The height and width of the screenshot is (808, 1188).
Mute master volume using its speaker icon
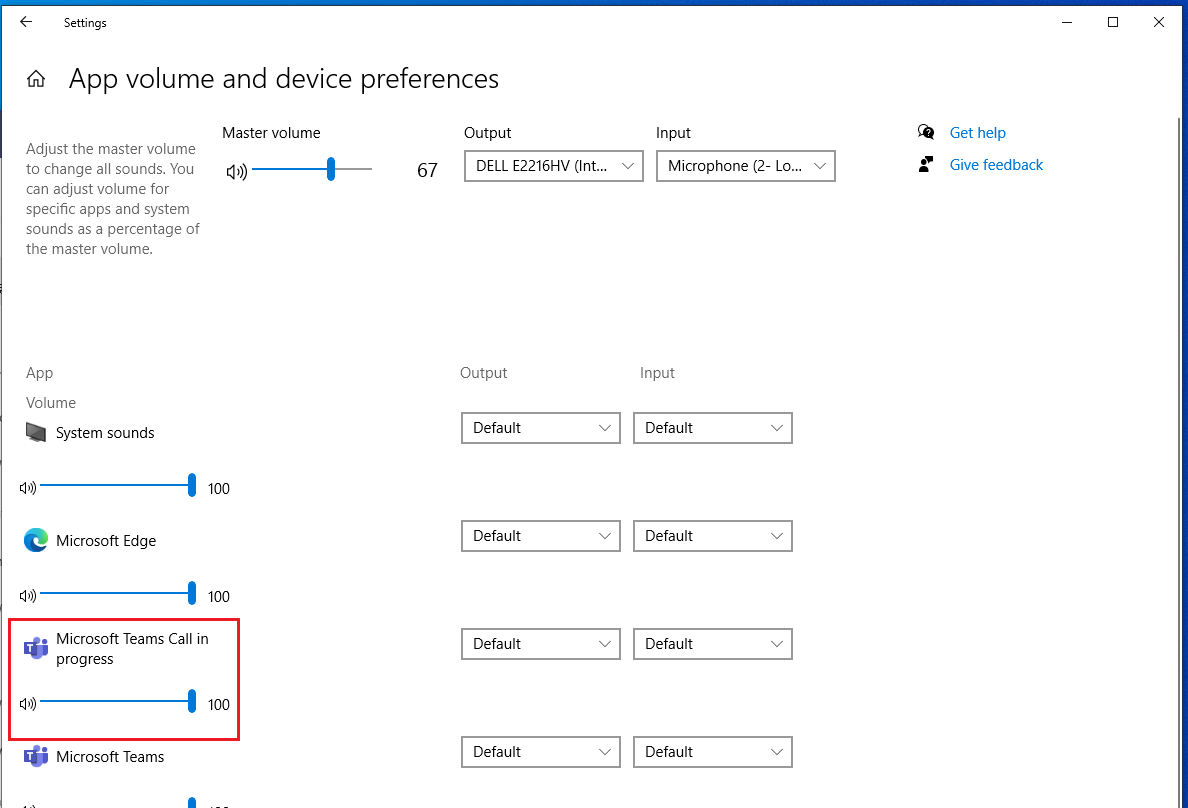[x=236, y=172]
